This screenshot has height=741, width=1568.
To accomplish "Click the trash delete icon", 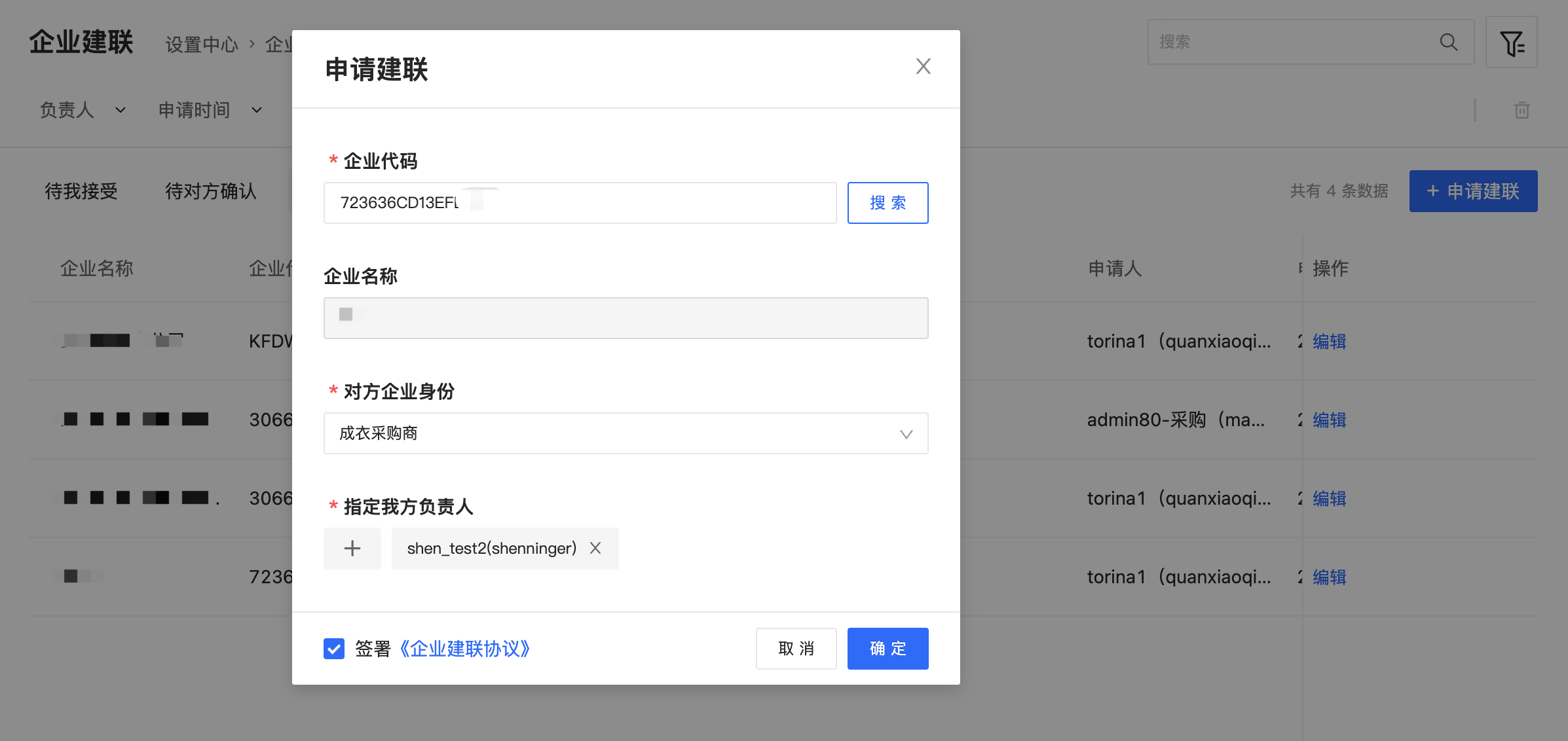I will pyautogui.click(x=1521, y=110).
